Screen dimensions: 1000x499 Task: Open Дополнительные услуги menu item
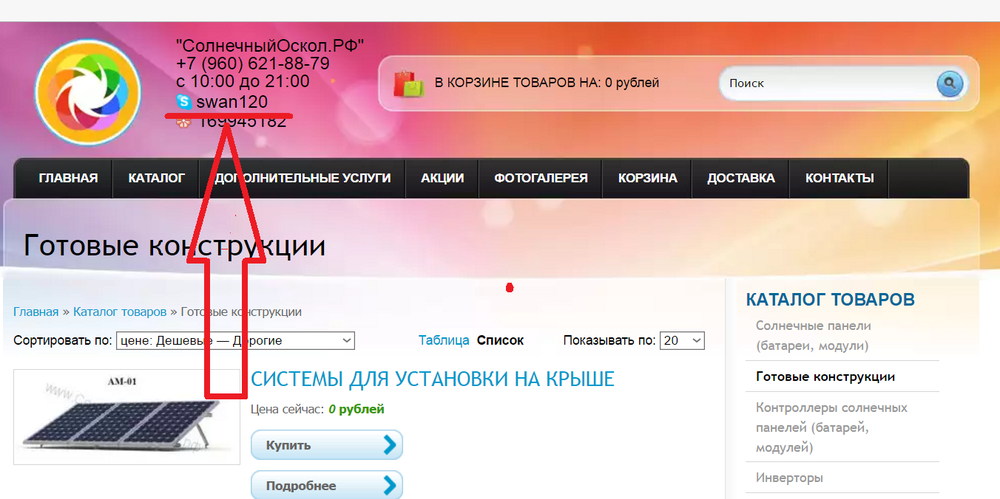[x=302, y=178]
